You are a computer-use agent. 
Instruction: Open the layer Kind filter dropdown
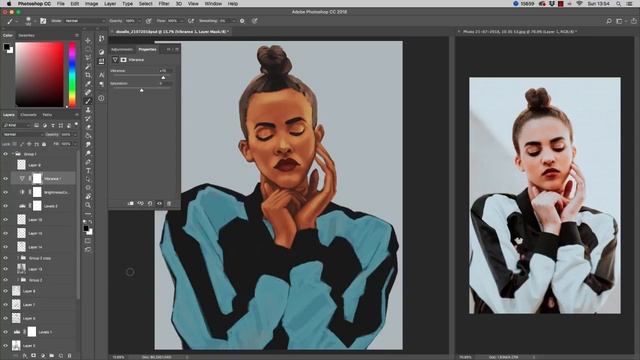pos(17,125)
